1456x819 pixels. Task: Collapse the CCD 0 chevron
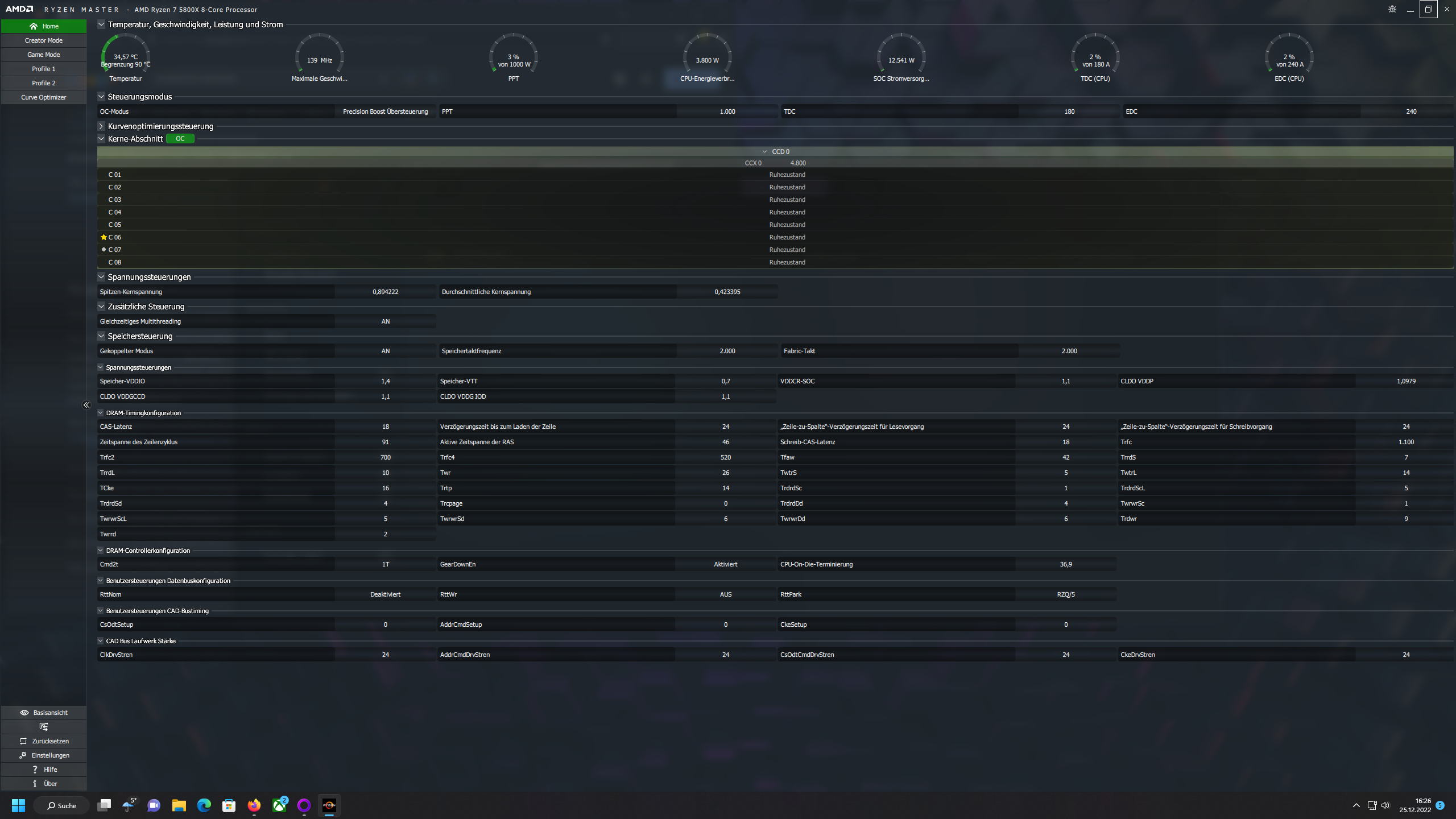(x=764, y=152)
